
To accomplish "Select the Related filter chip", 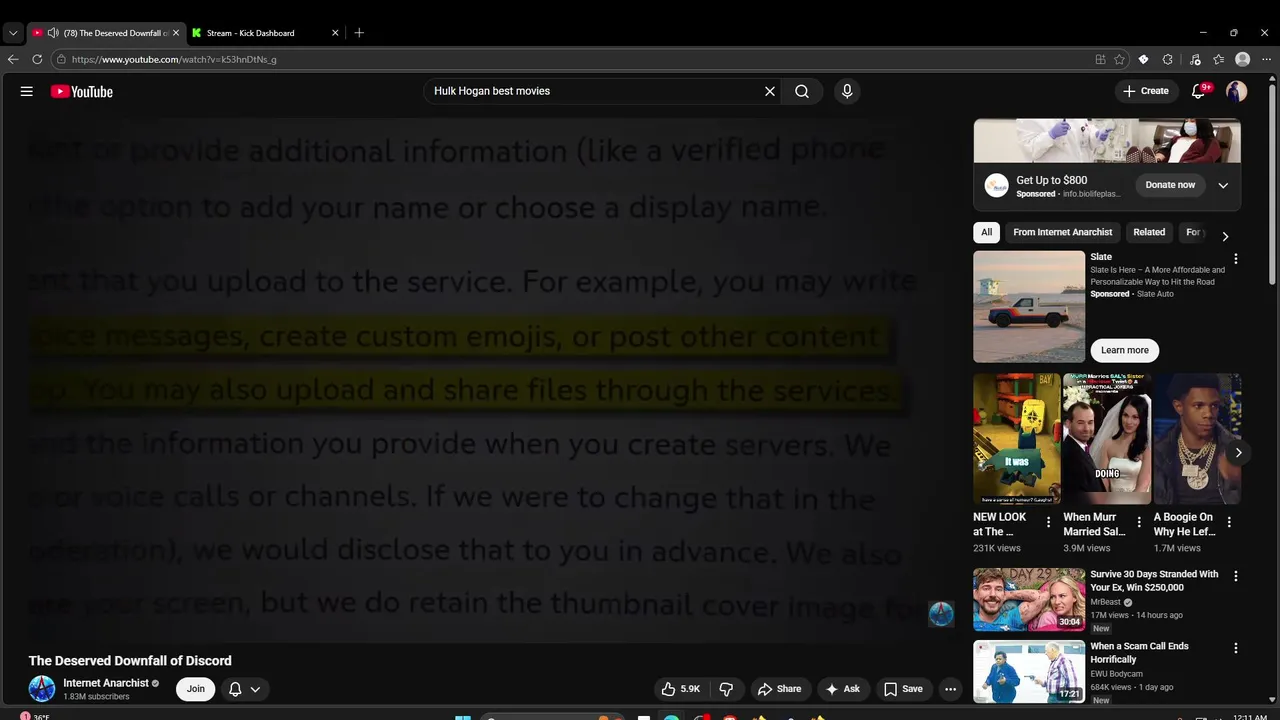I will (1149, 232).
